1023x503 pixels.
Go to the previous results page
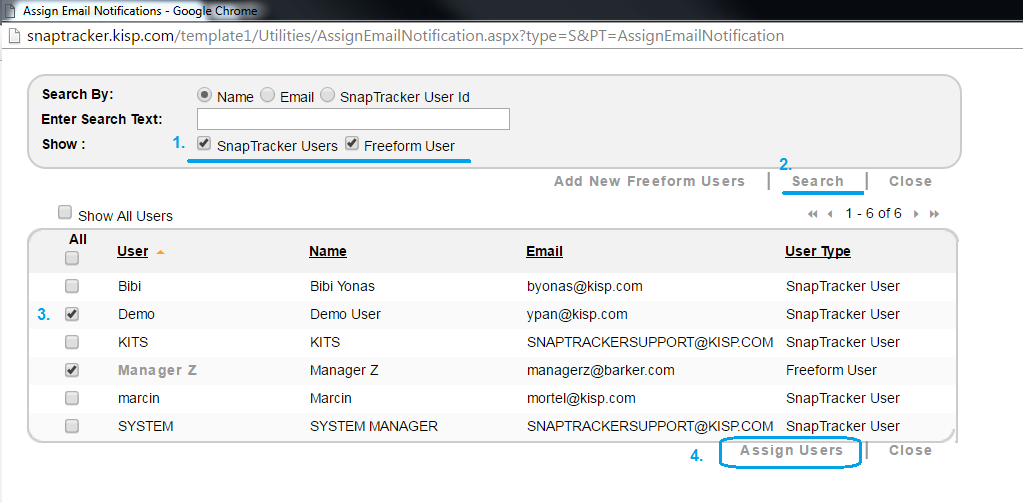[x=829, y=214]
